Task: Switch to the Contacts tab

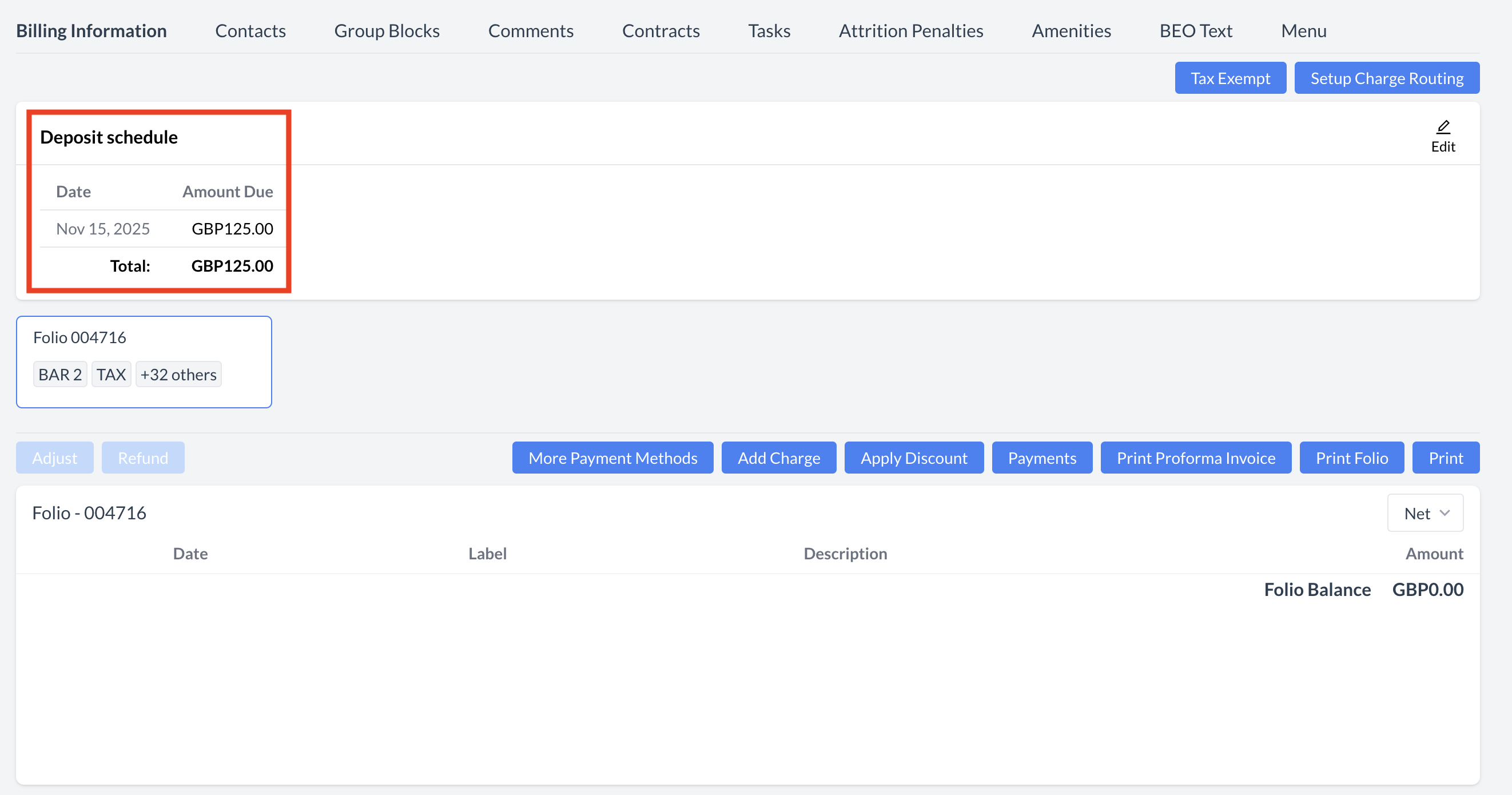Action: pos(250,30)
